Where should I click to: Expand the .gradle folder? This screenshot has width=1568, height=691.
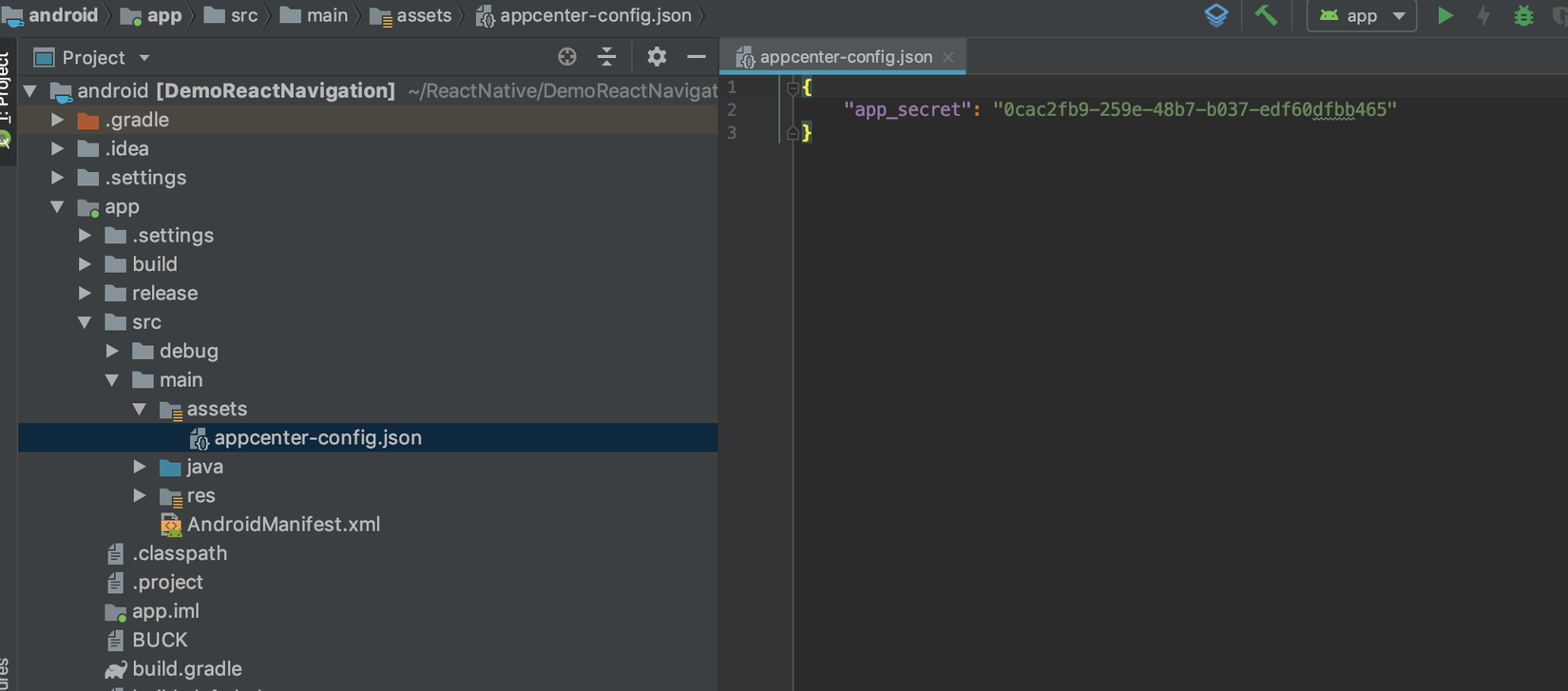pos(58,120)
